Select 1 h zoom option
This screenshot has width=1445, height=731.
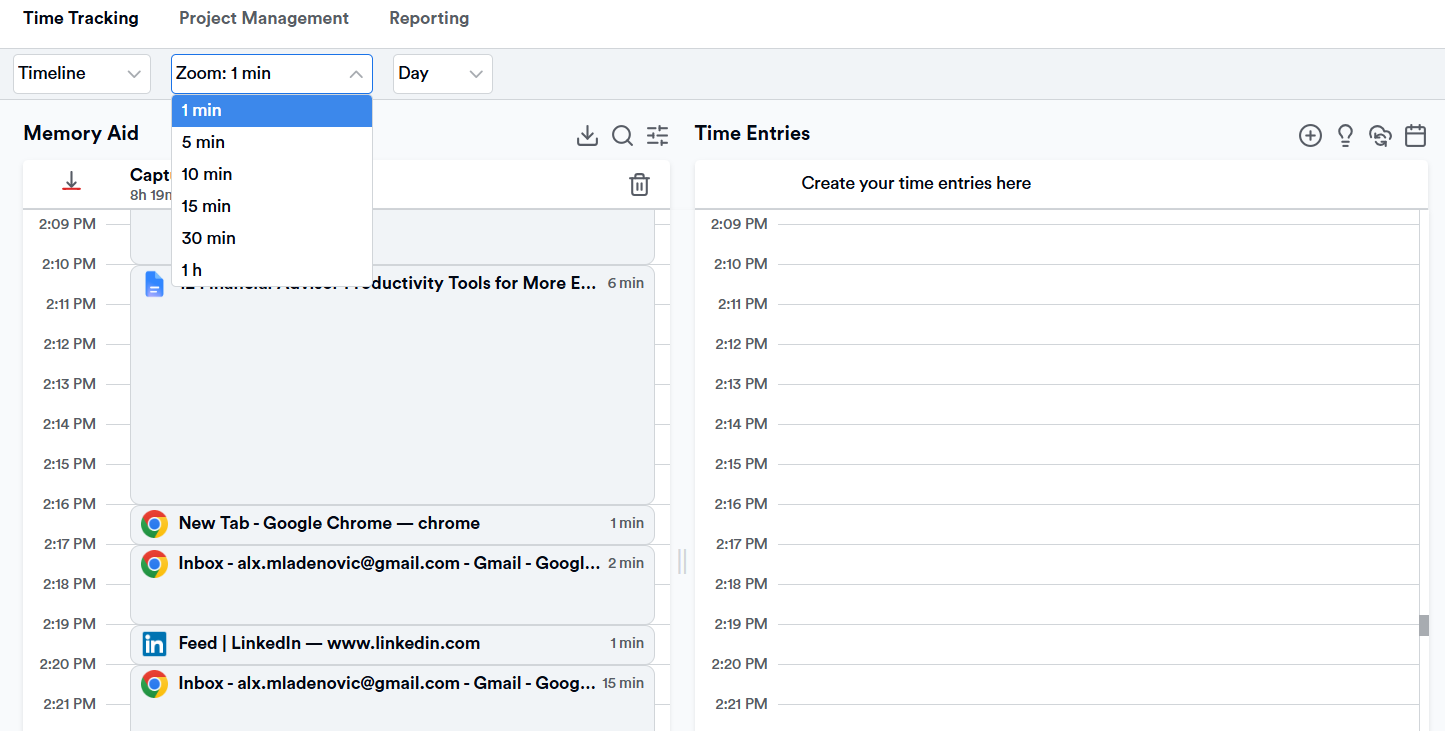click(272, 271)
